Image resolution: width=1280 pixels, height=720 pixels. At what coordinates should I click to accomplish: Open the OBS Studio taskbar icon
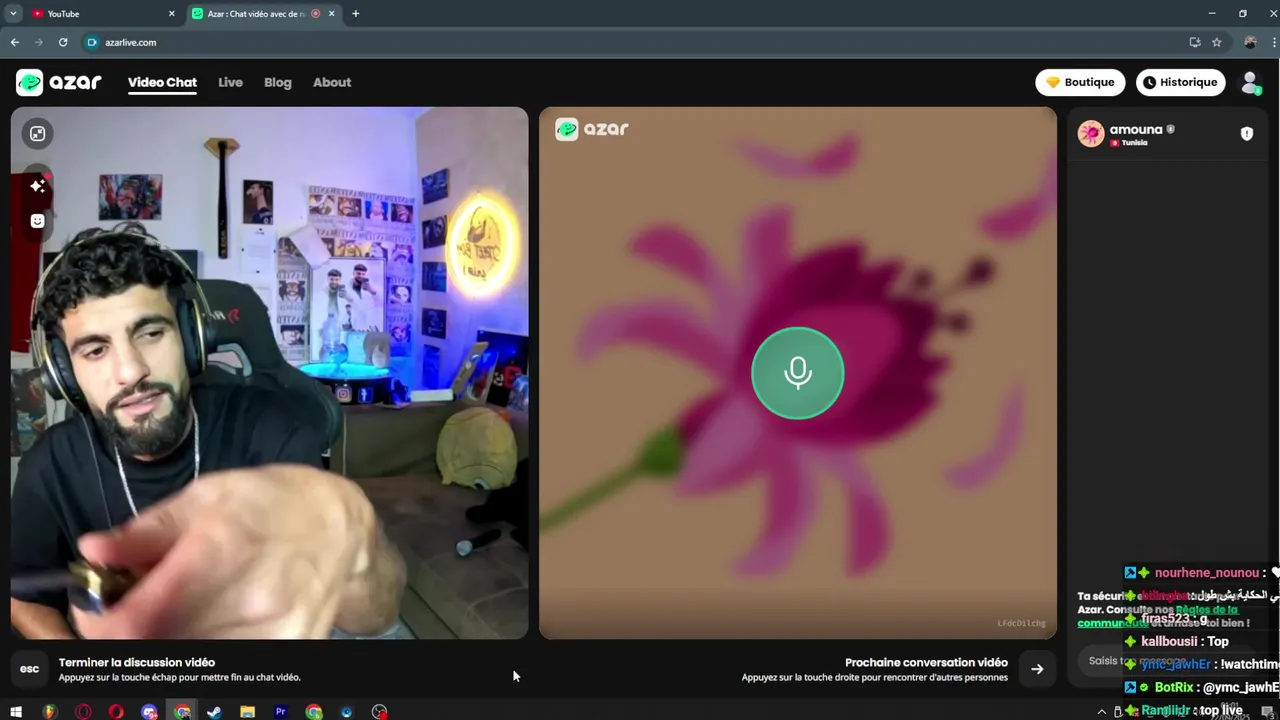click(x=379, y=712)
